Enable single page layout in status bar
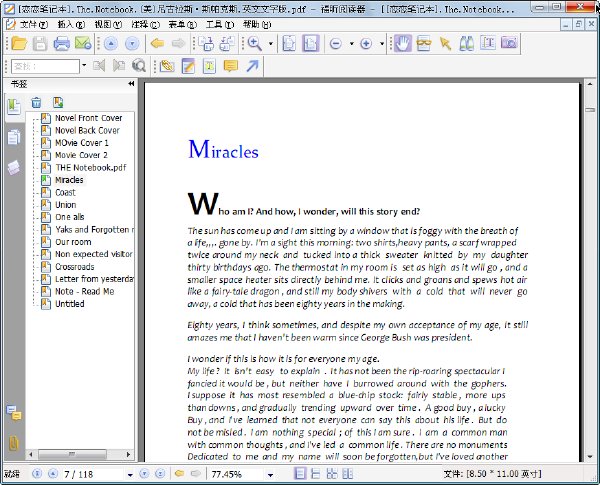The image size is (600, 485). coord(300,474)
